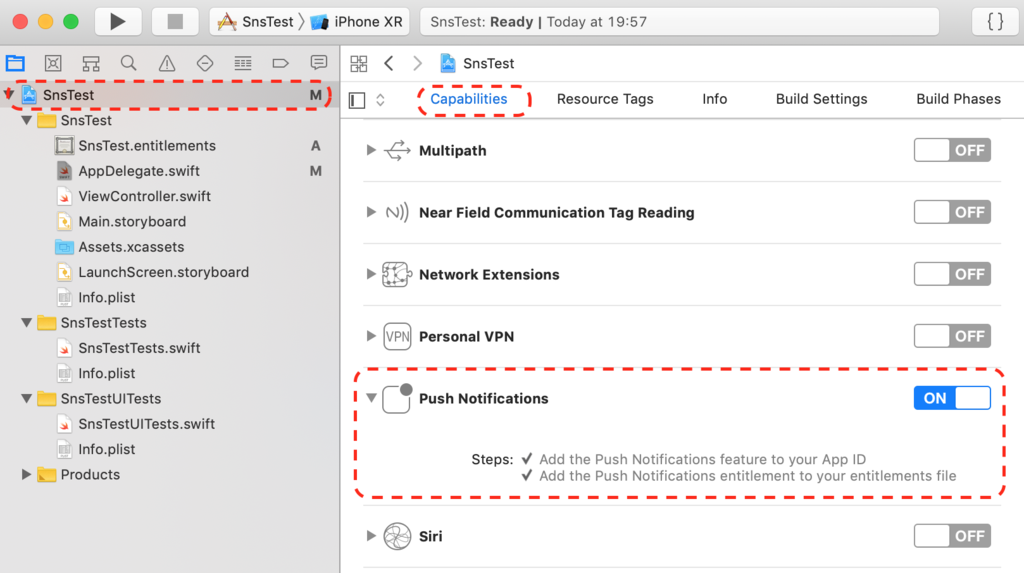1024x573 pixels.
Task: Click the Run (play) button
Action: 118,22
